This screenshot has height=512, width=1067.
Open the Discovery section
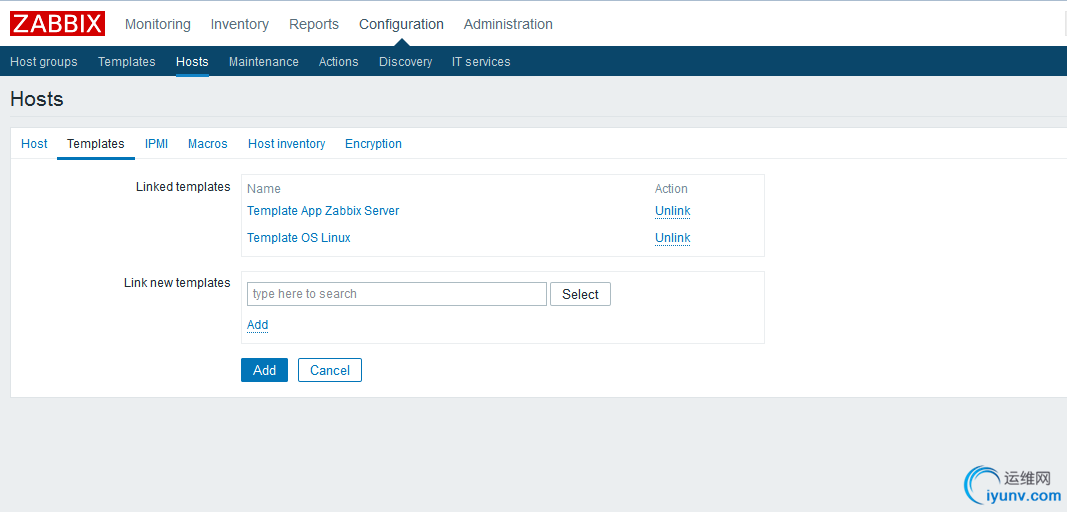406,62
